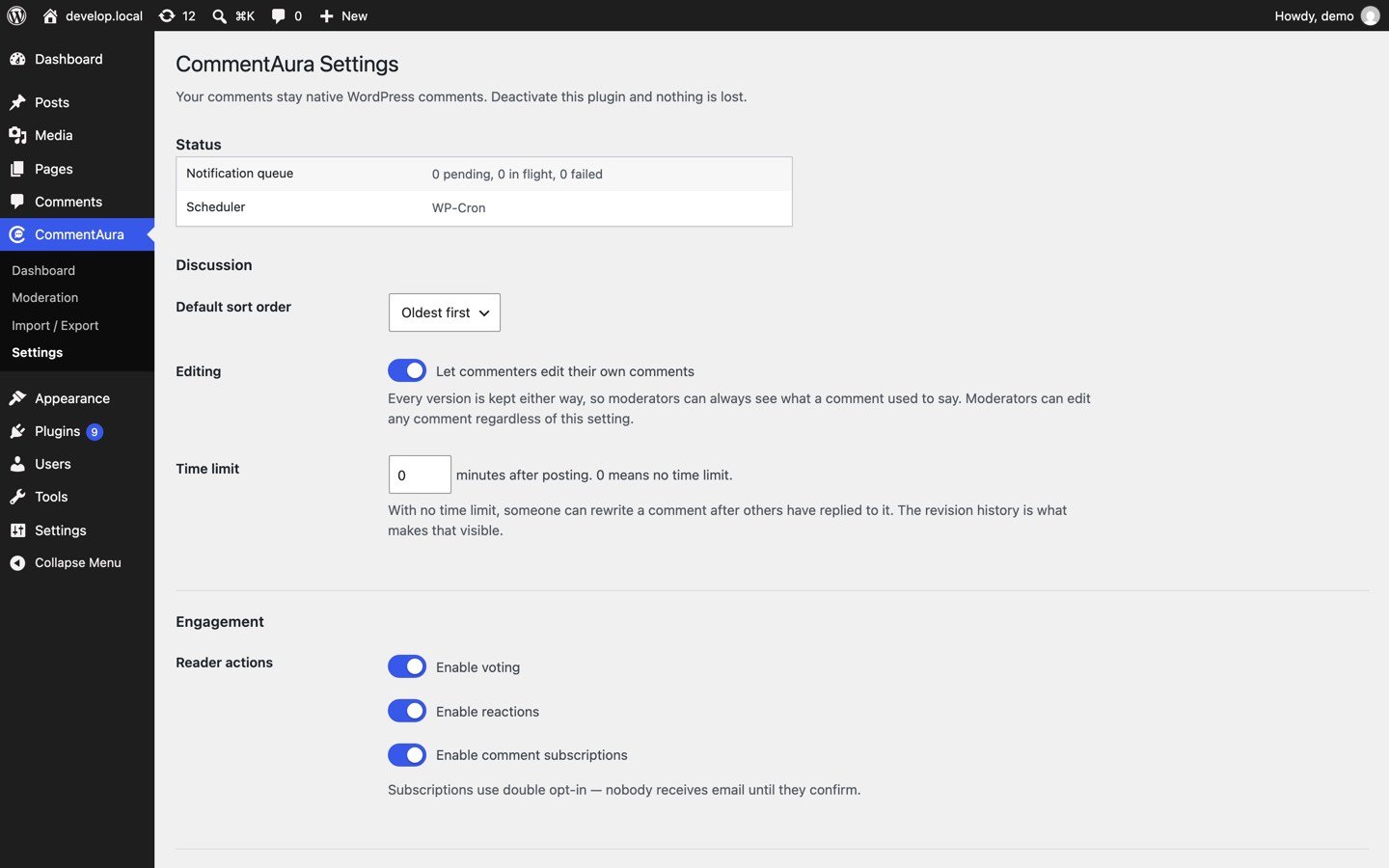Visit site via develop.local link

point(104,15)
